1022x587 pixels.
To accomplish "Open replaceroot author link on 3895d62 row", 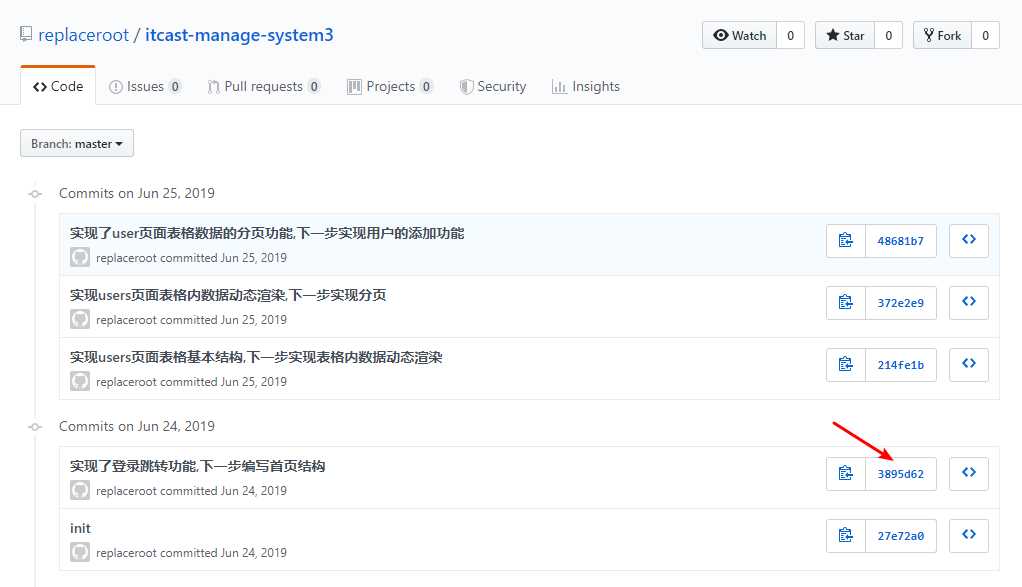I will coord(126,491).
